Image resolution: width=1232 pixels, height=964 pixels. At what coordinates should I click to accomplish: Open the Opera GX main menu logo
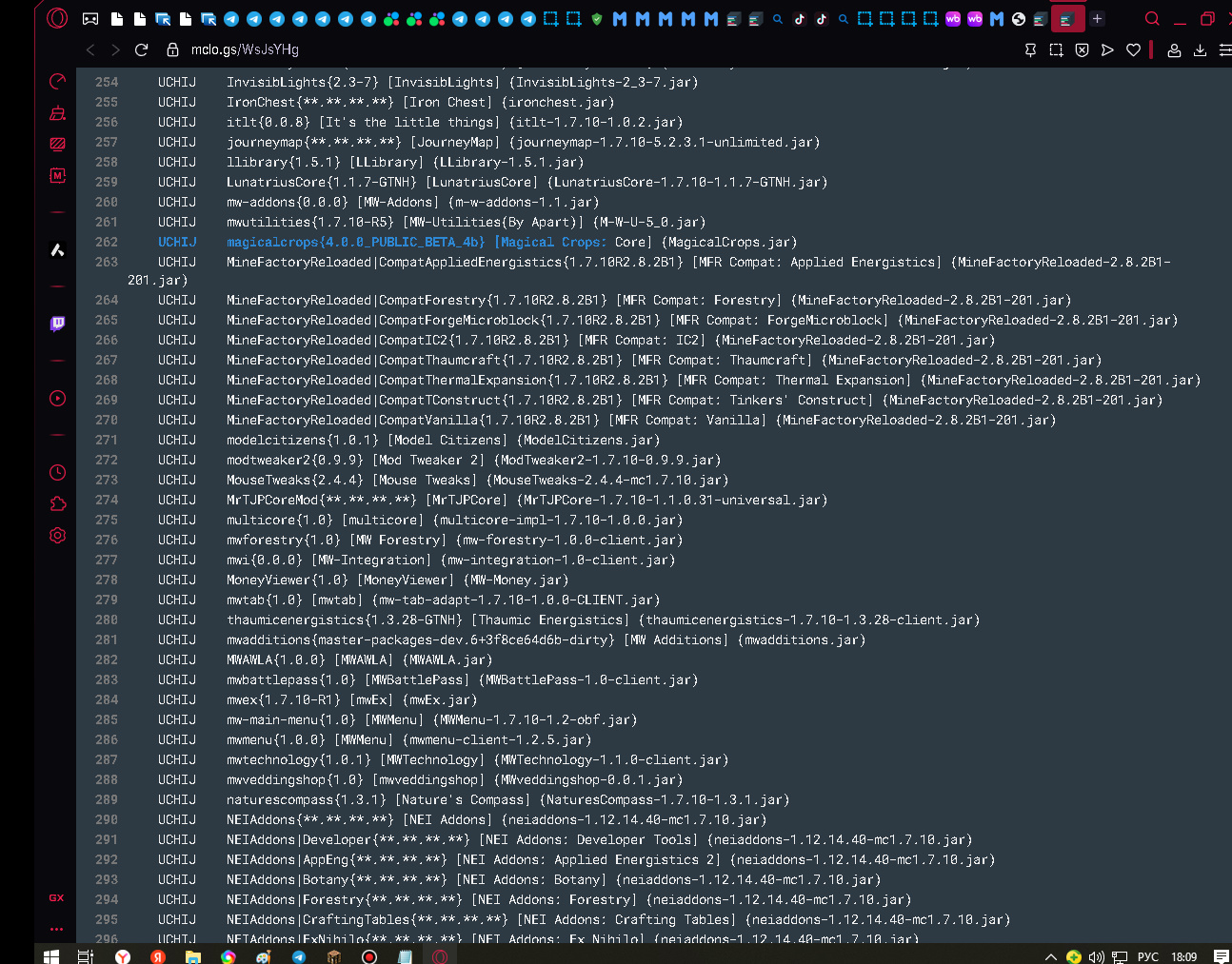(57, 18)
